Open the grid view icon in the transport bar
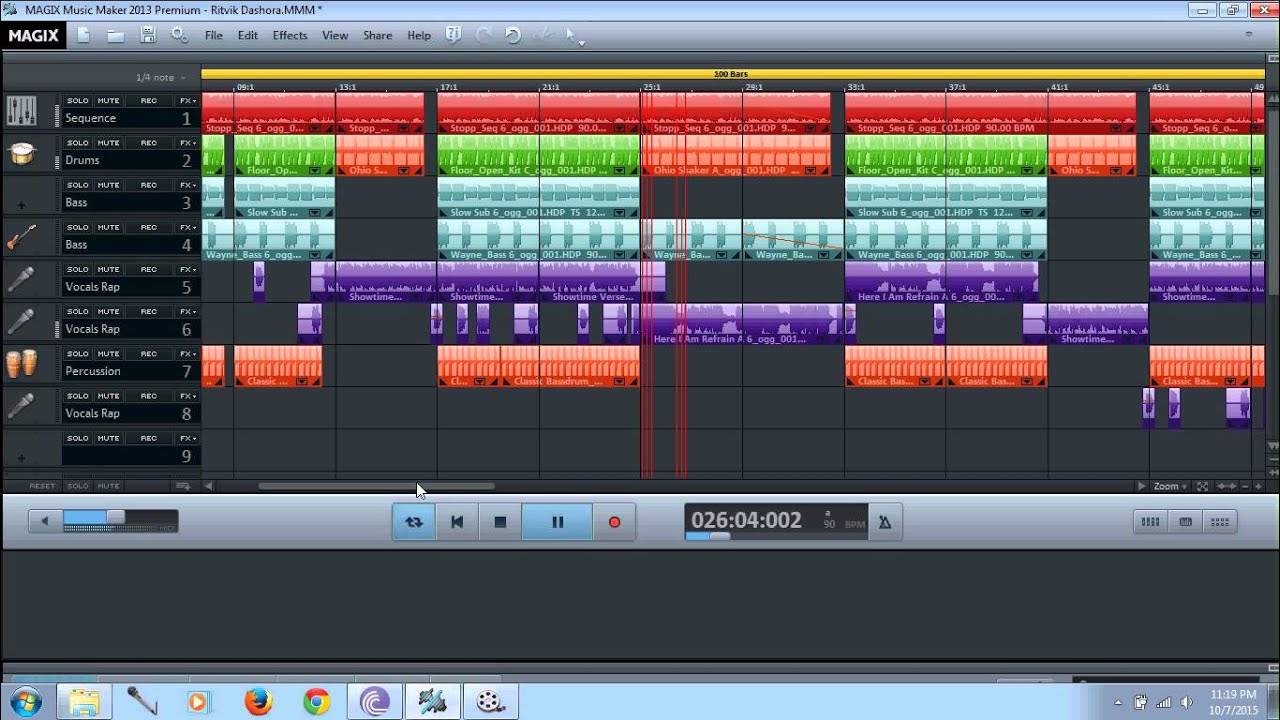This screenshot has height=720, width=1280. [x=1220, y=521]
